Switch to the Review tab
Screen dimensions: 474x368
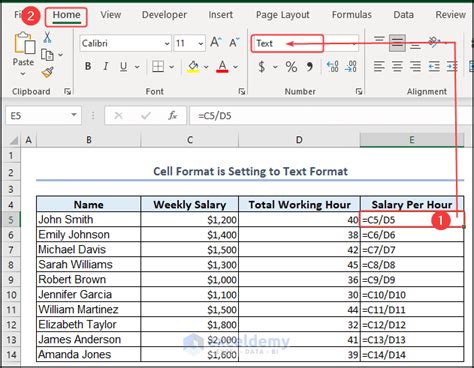(x=450, y=15)
